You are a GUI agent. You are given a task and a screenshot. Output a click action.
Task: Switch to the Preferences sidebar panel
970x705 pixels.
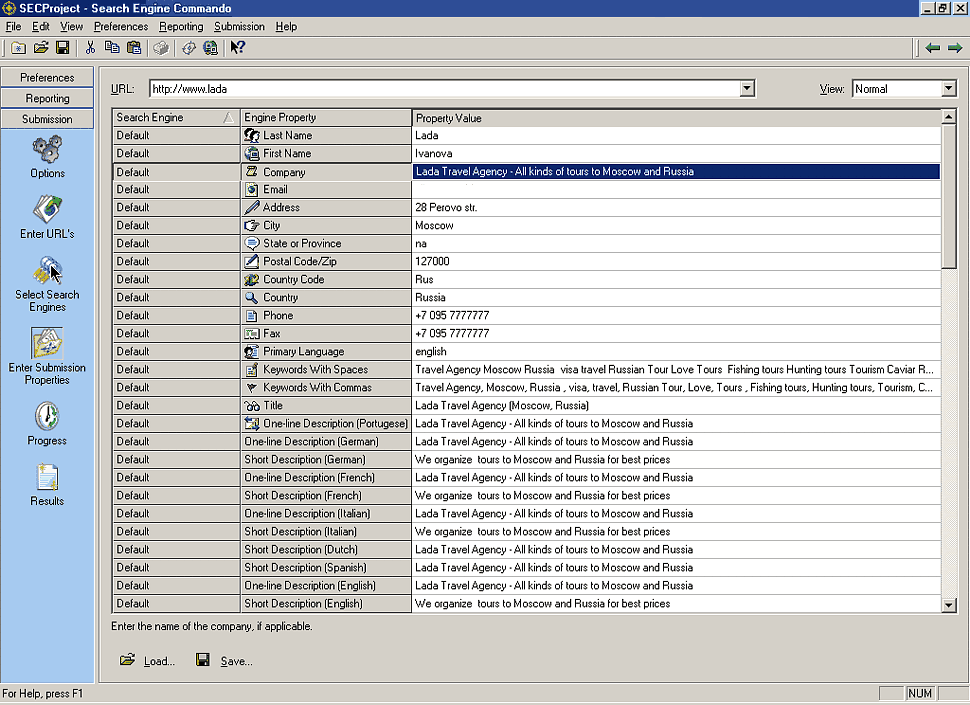point(47,77)
